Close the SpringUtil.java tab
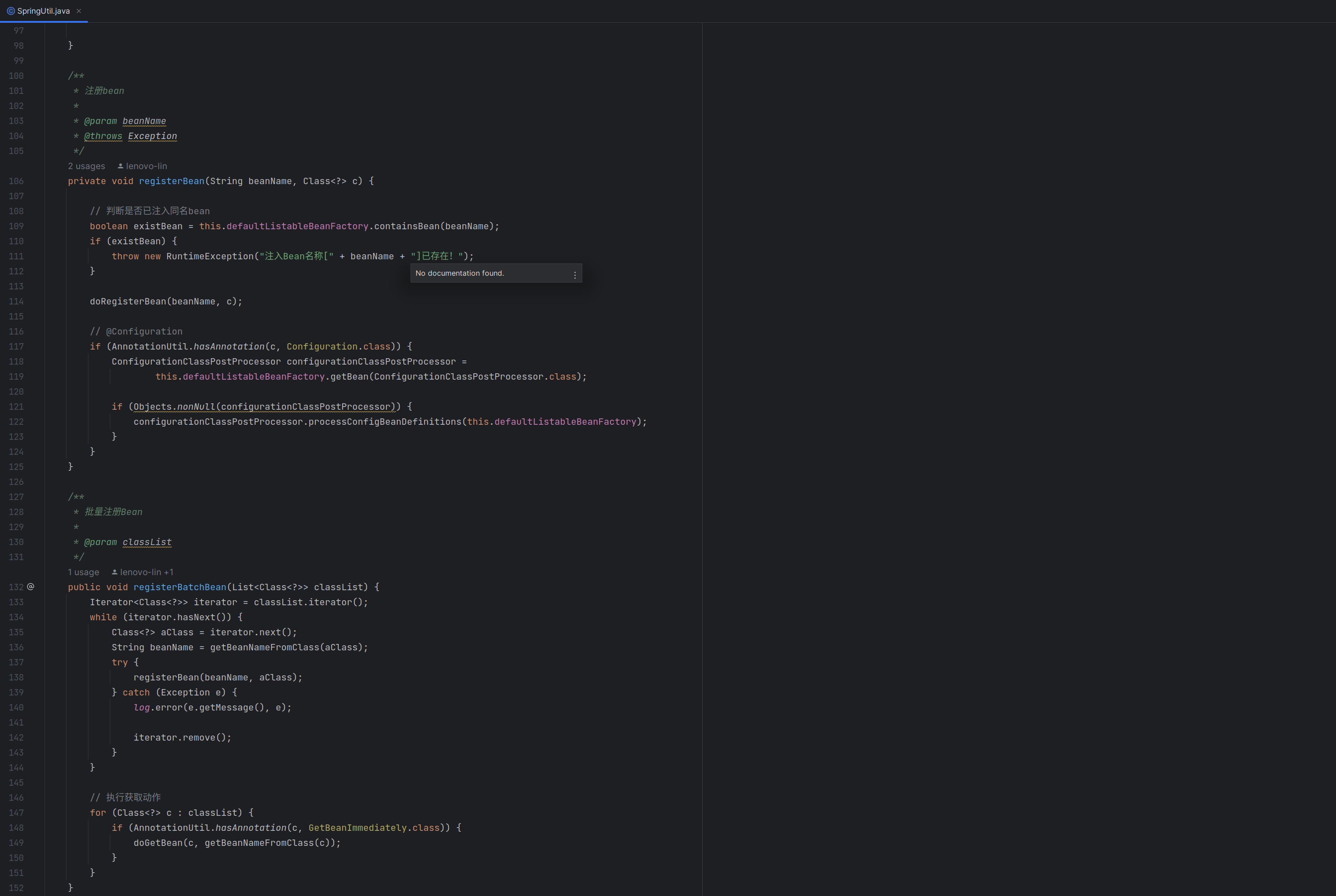 pyautogui.click(x=79, y=11)
